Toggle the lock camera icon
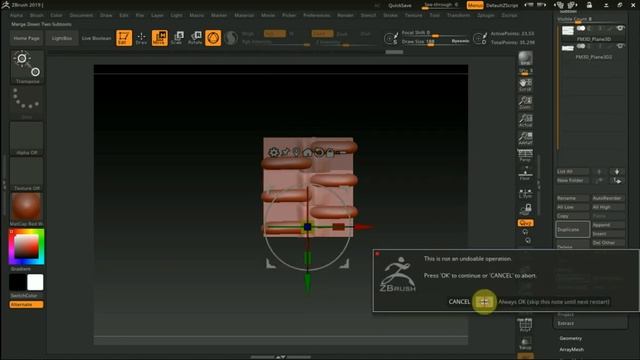The width and height of the screenshot is (640, 360). [x=525, y=209]
